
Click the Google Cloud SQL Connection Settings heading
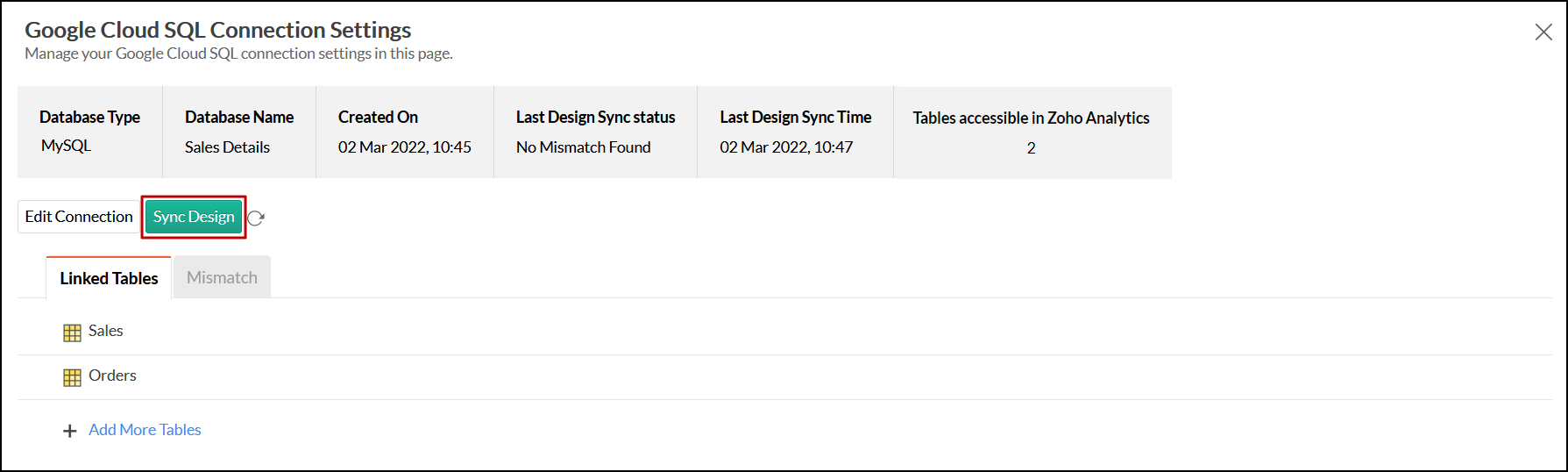point(217,30)
